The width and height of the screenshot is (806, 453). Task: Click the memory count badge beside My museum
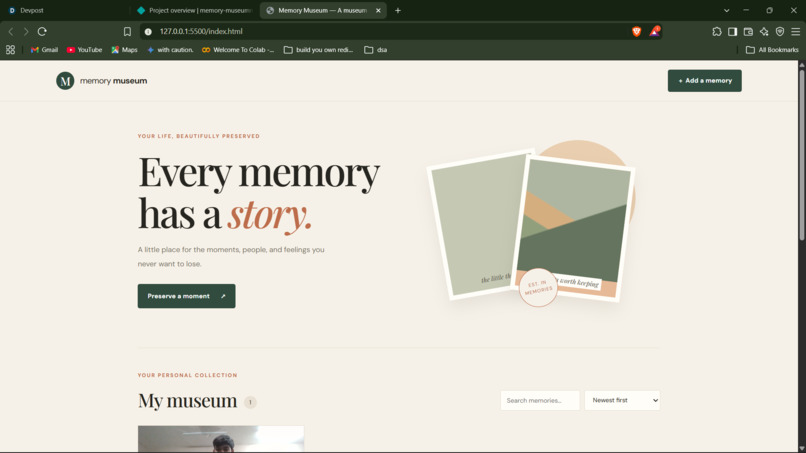tap(250, 402)
